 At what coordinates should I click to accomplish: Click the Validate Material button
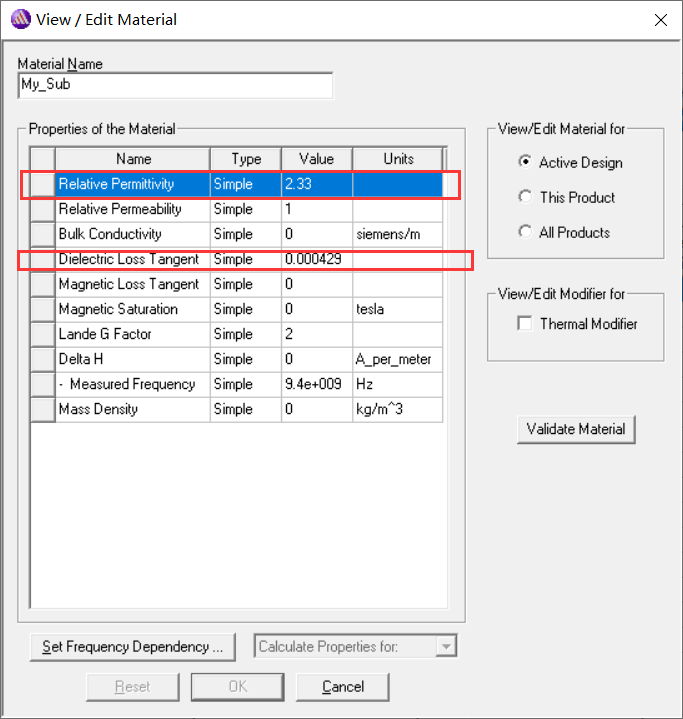576,429
